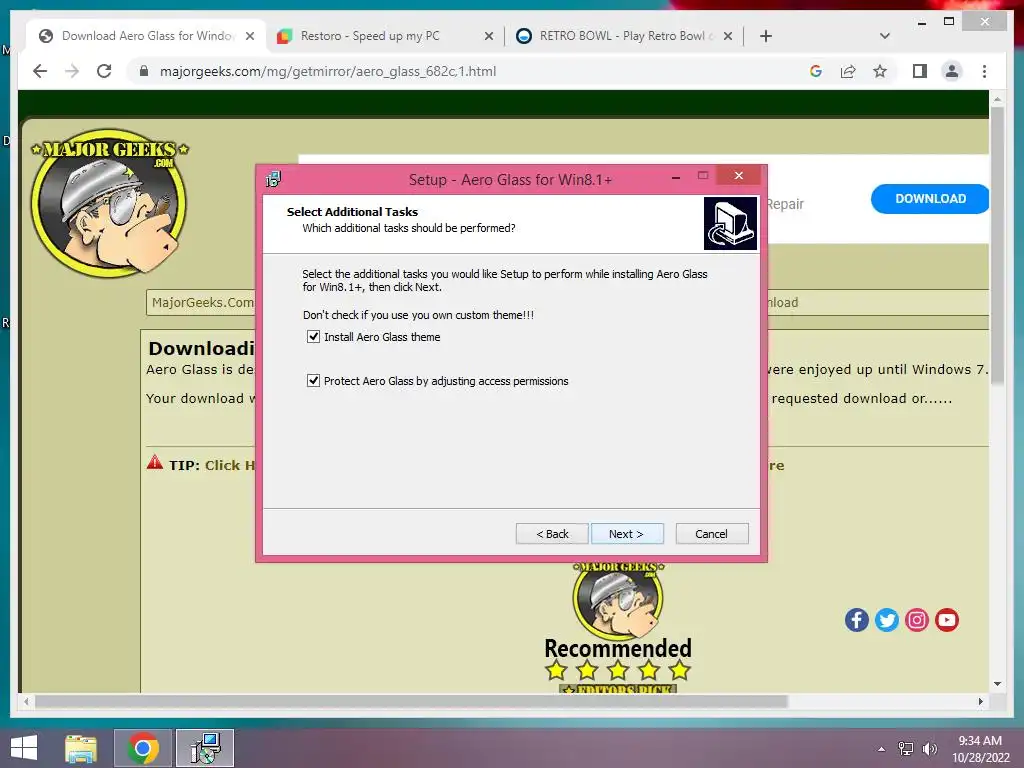Image resolution: width=1024 pixels, height=768 pixels.
Task: Click the page vertical scrollbar thumb
Action: coord(997,245)
